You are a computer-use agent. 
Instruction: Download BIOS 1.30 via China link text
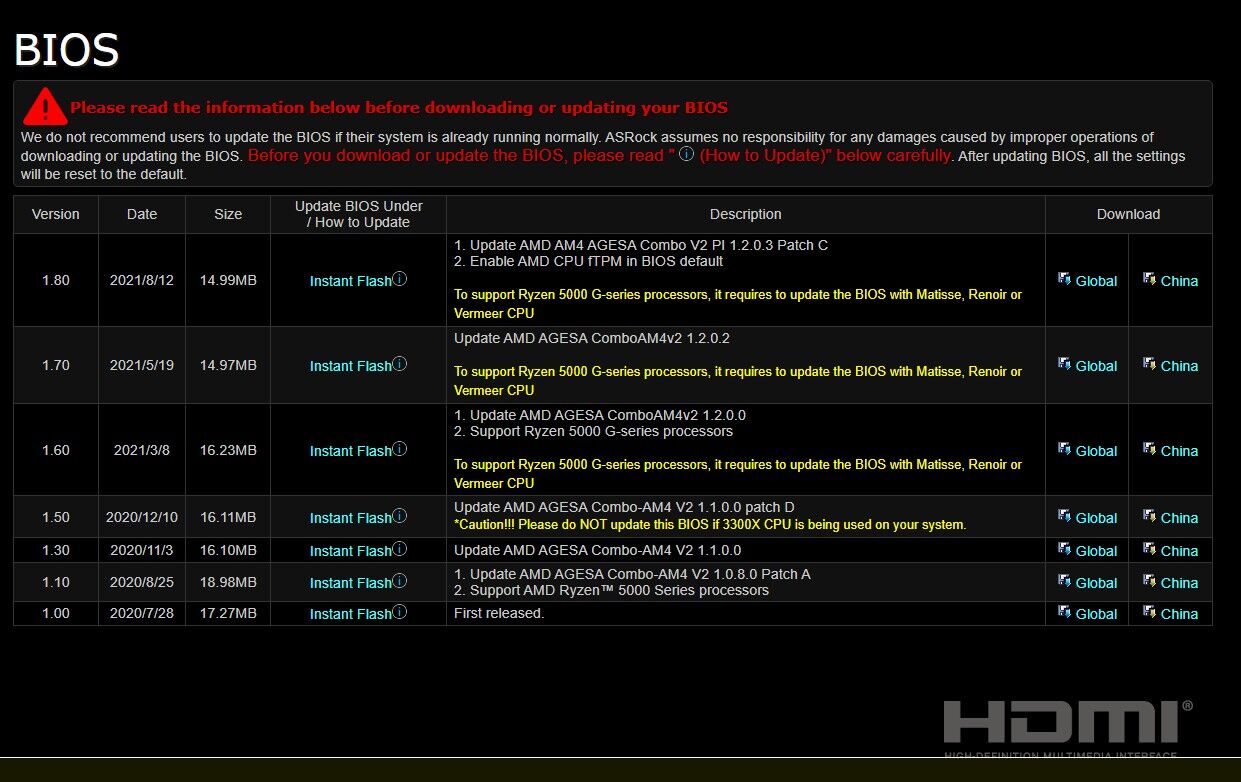[x=1179, y=551]
